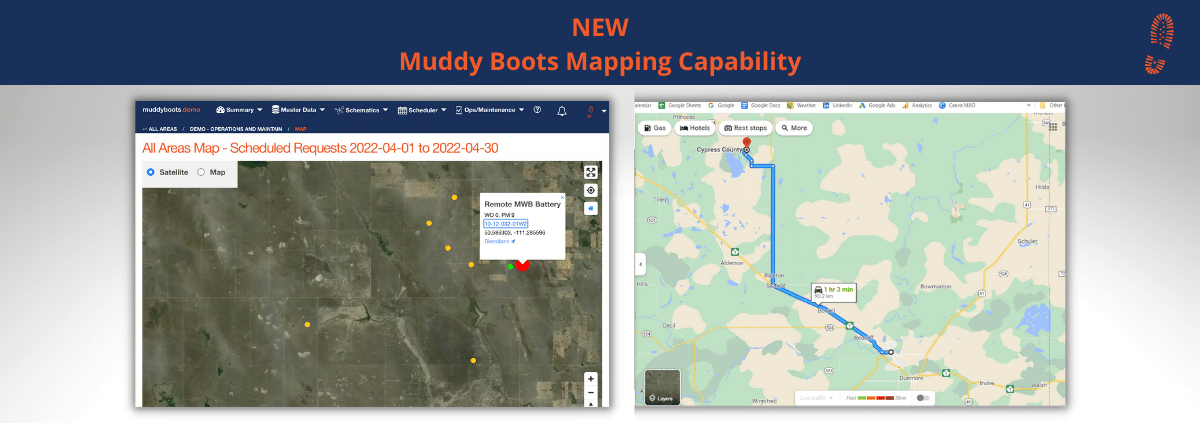Click the MAP breadcrumb
This screenshot has height=423, width=1200.
(301, 129)
